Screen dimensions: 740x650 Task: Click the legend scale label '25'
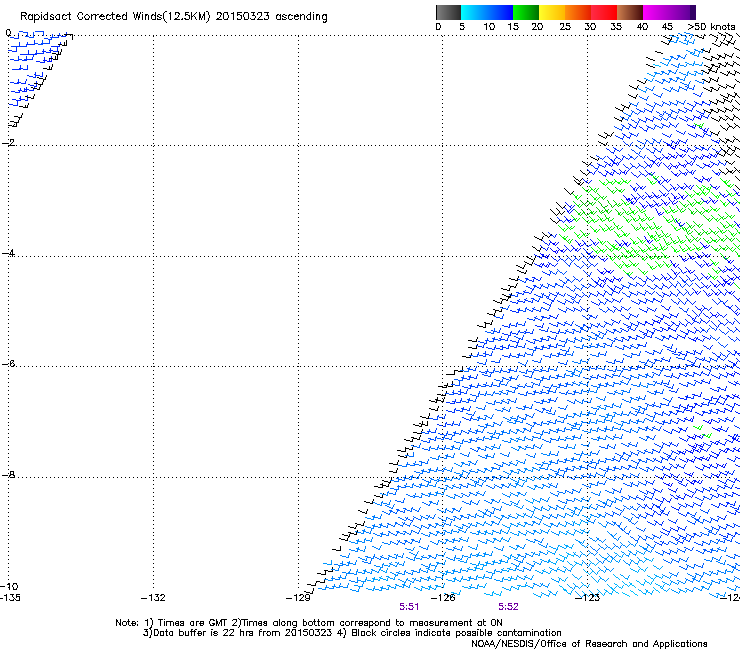coord(565,27)
